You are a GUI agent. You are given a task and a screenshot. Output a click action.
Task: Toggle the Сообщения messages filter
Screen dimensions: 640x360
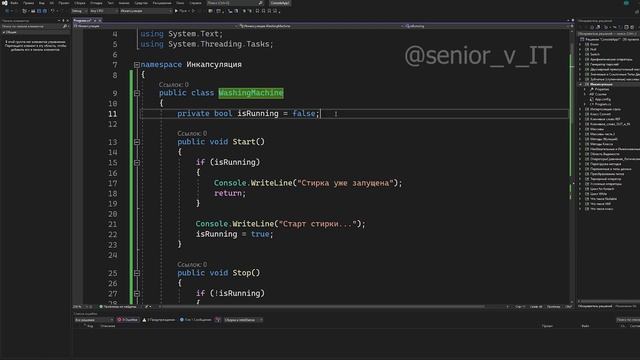[196, 320]
